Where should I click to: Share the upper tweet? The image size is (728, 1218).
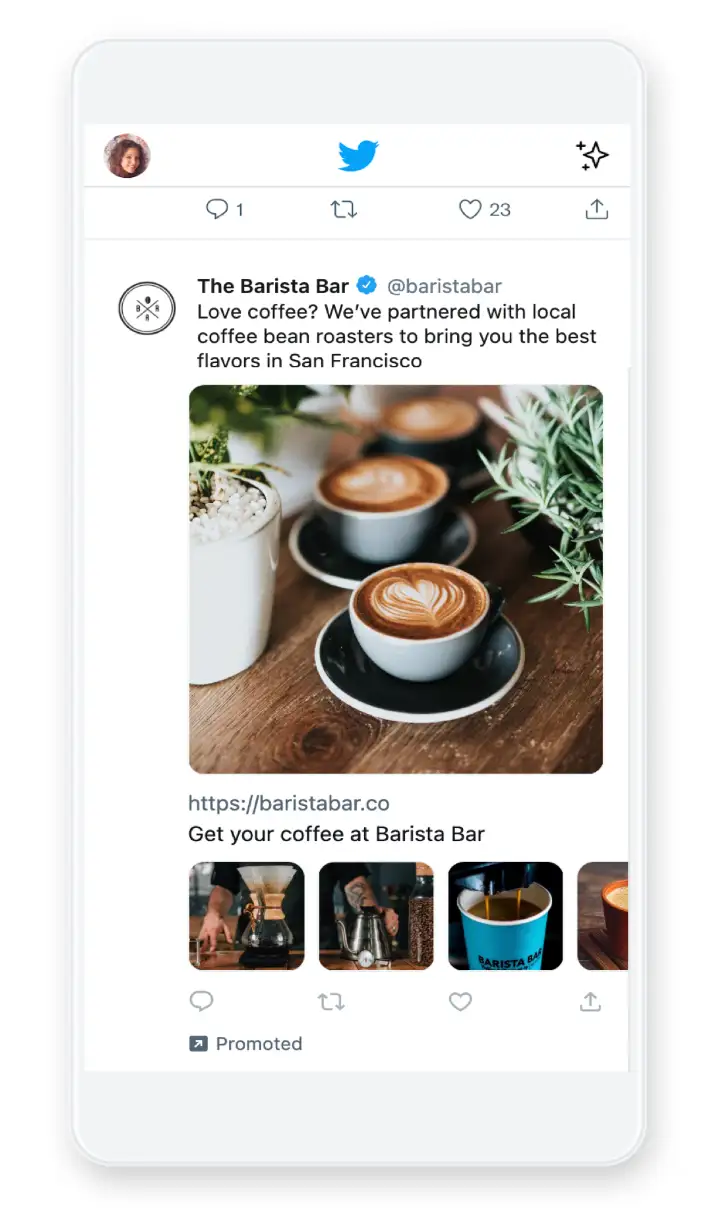pos(596,209)
